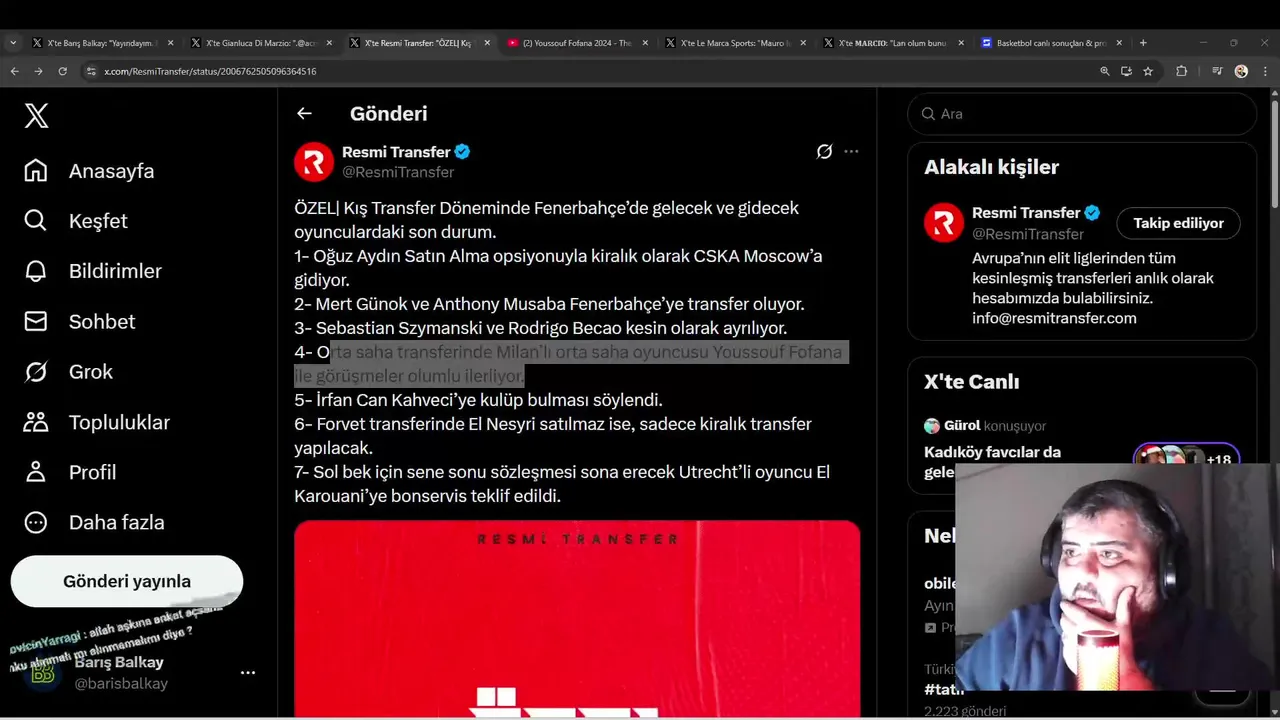Viewport: 1280px width, 720px height.
Task: Click the +18 listeners avatar group
Action: click(x=1187, y=460)
